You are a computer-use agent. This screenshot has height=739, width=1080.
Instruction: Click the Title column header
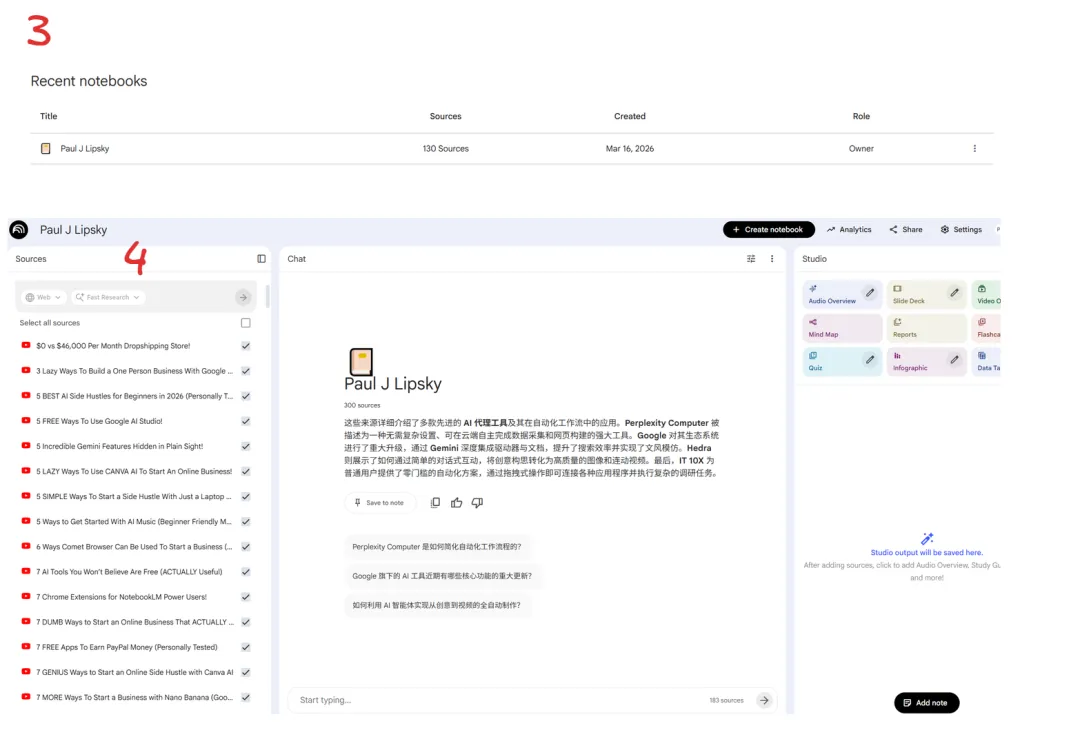[48, 116]
